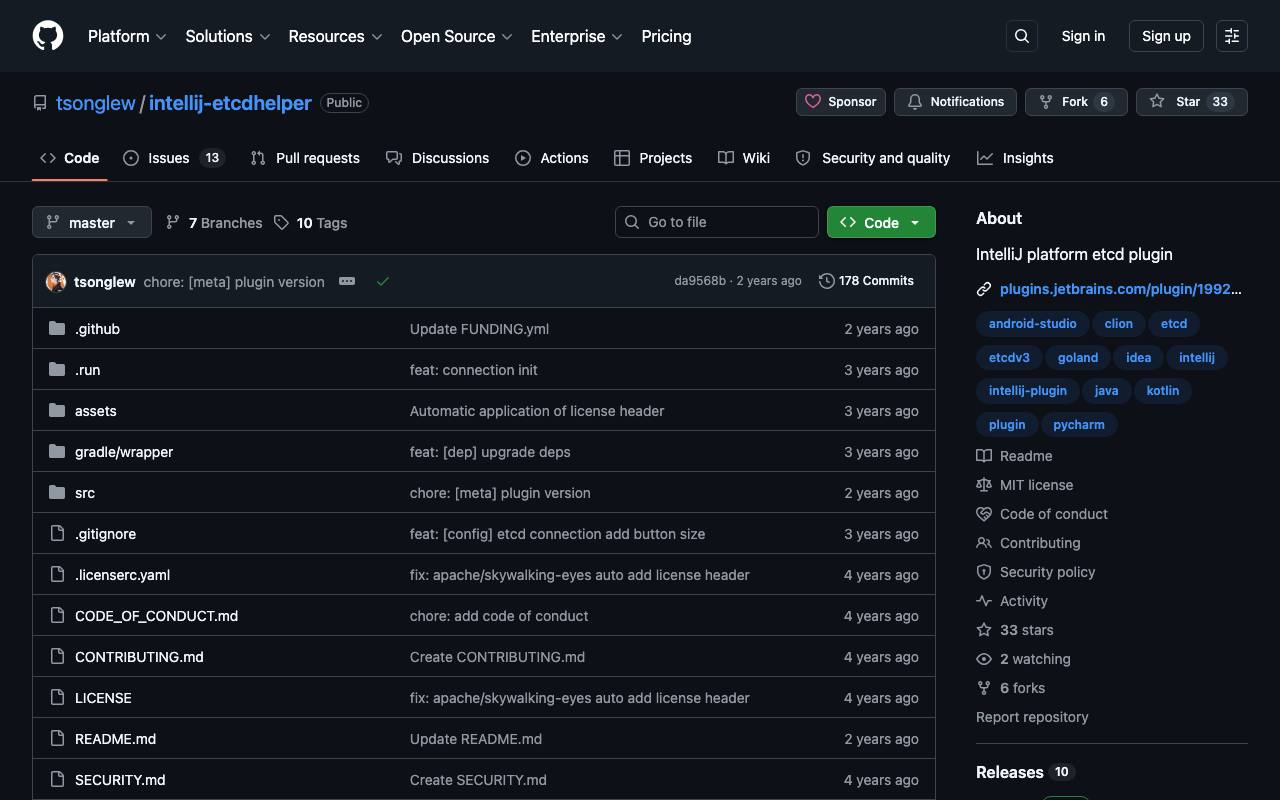The height and width of the screenshot is (800, 1280).
Task: Open commit hash da9568b
Action: [x=700, y=281]
